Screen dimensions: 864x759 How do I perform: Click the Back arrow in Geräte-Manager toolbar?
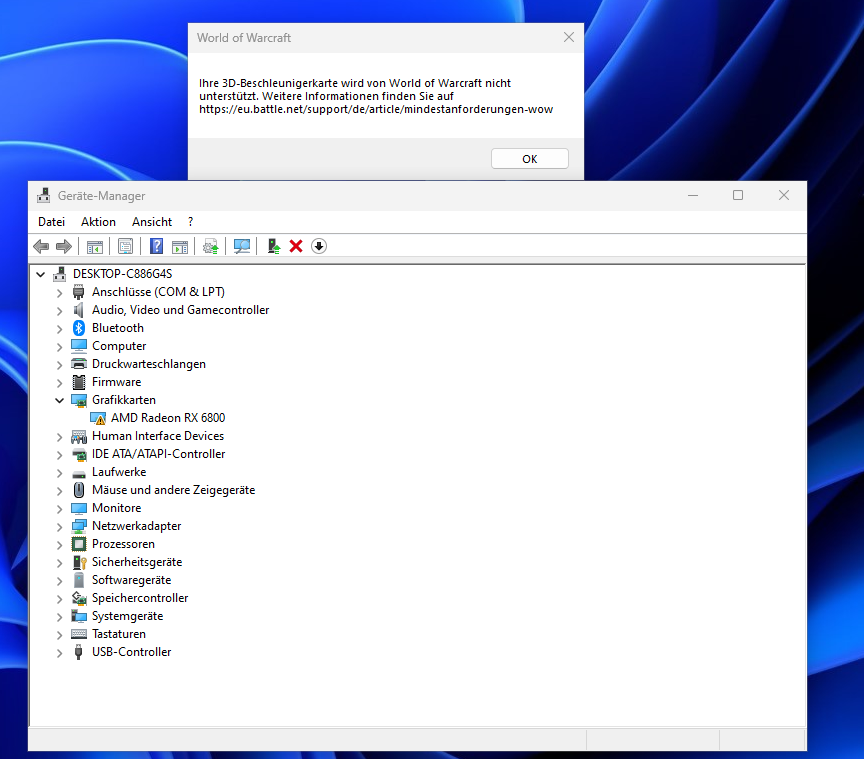point(41,246)
